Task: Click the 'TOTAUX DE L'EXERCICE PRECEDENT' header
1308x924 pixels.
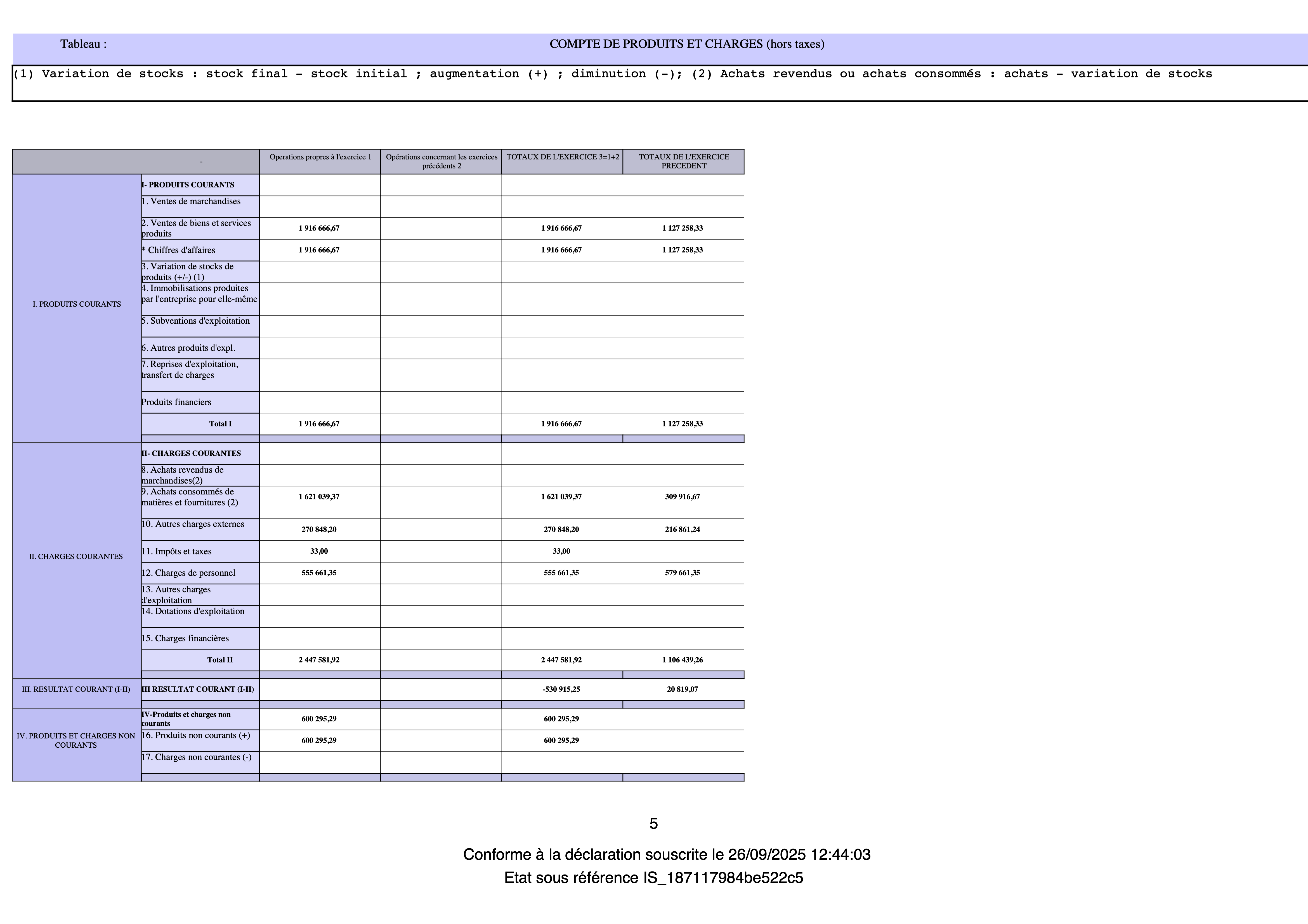Action: pos(684,162)
